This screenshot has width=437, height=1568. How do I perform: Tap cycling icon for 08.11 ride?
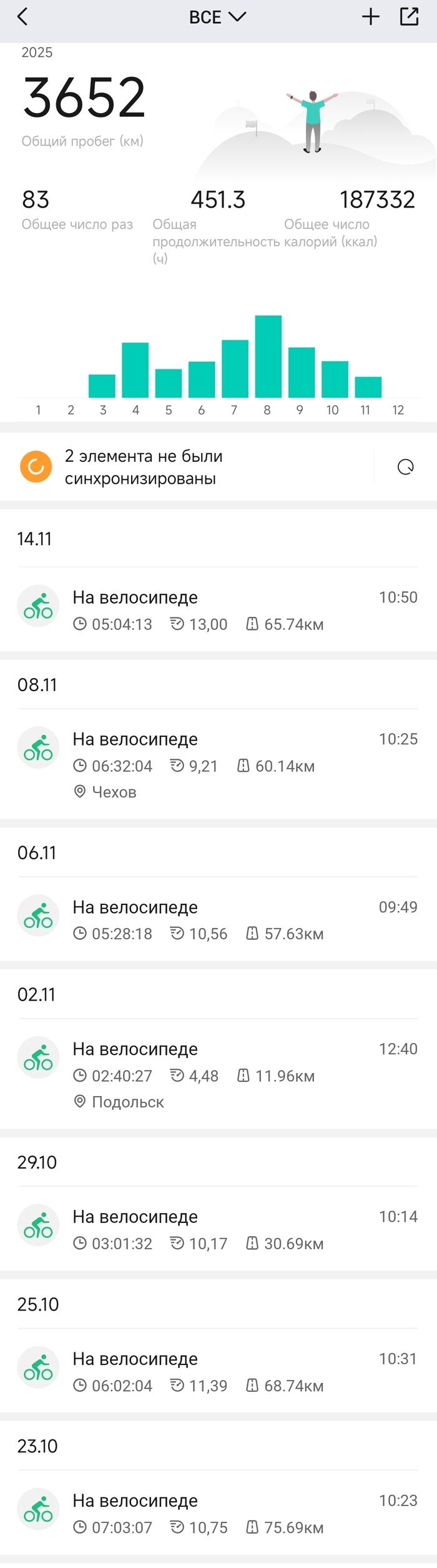pos(38,748)
